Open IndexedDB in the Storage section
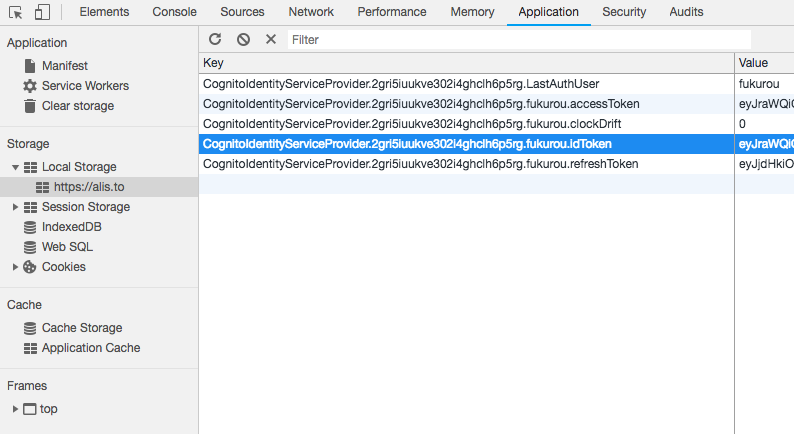 point(71,227)
